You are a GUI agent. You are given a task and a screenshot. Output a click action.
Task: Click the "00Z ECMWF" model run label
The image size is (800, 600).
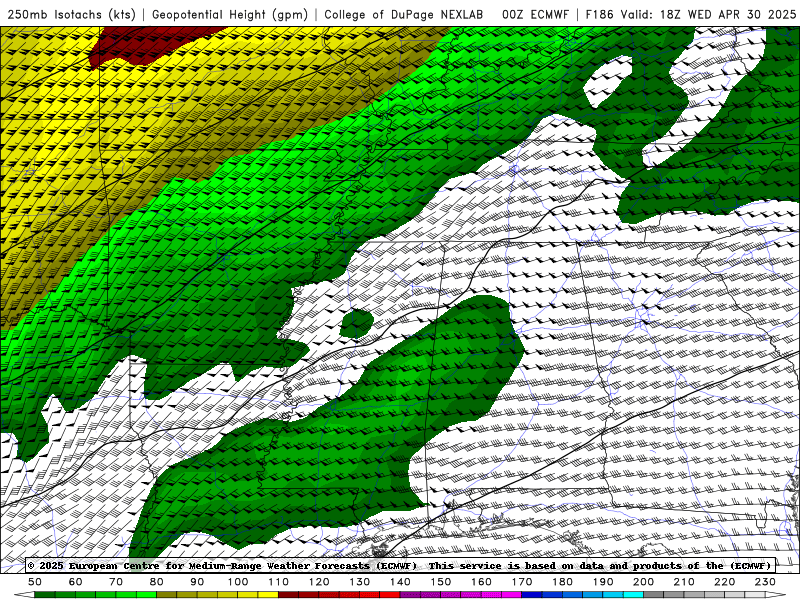point(535,14)
